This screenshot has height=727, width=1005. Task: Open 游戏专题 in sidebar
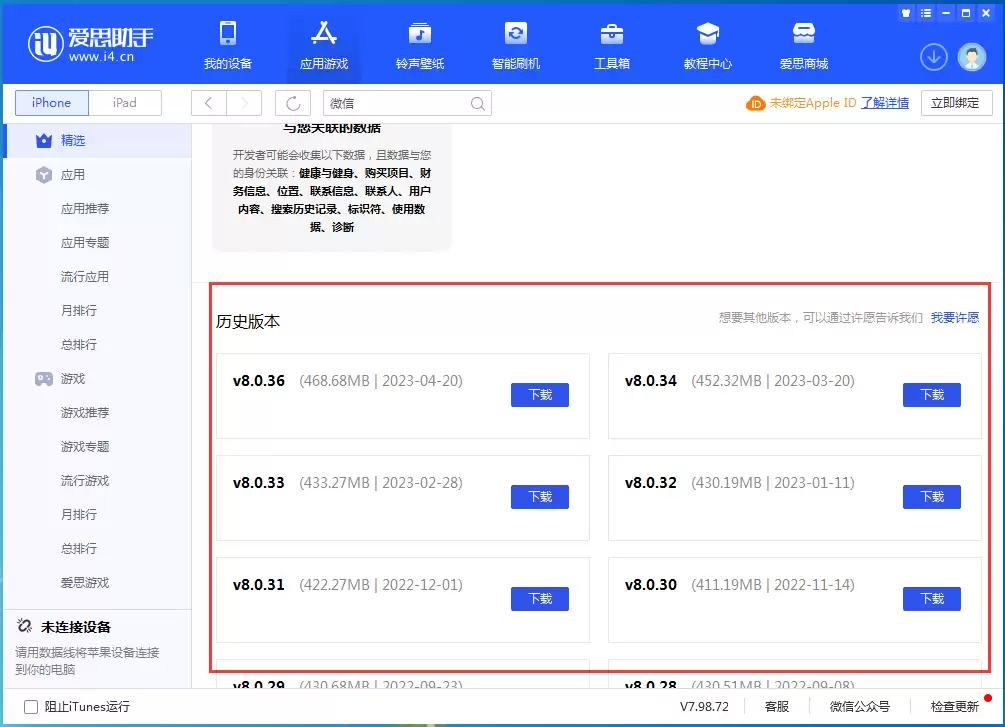pyautogui.click(x=85, y=446)
